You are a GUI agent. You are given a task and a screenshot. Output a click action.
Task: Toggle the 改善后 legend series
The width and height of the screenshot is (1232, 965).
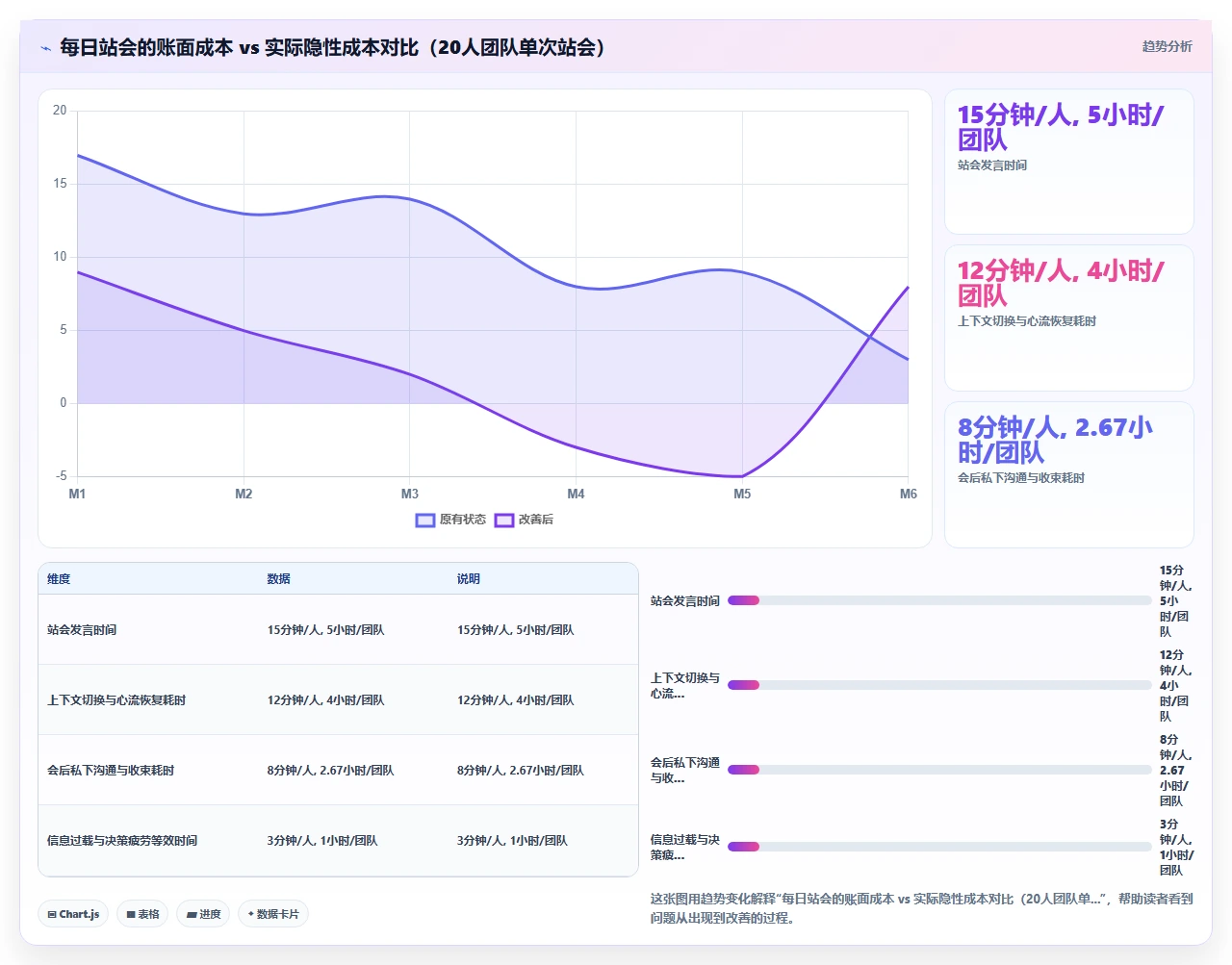pyautogui.click(x=524, y=520)
